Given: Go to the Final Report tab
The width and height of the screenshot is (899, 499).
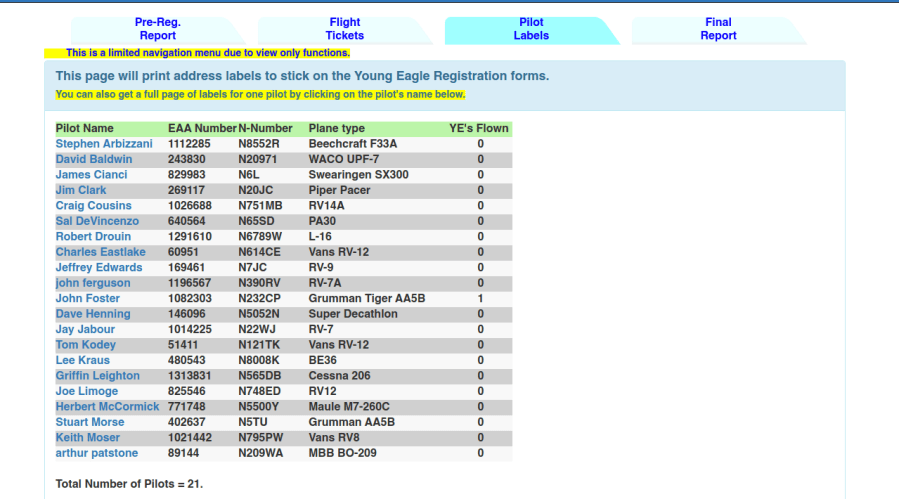Looking at the screenshot, I should pos(718,29).
